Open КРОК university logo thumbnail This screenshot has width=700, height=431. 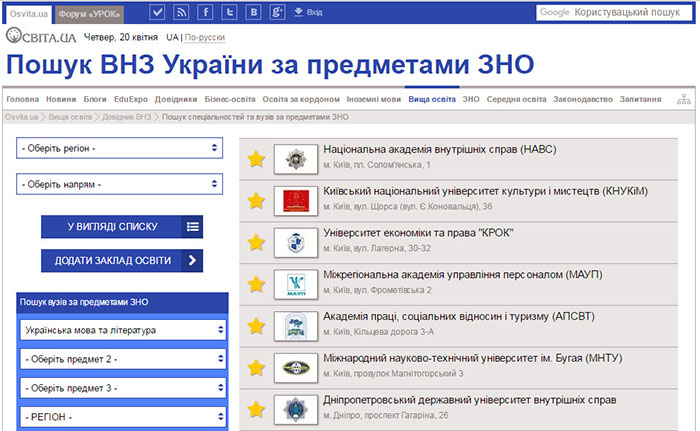[296, 243]
